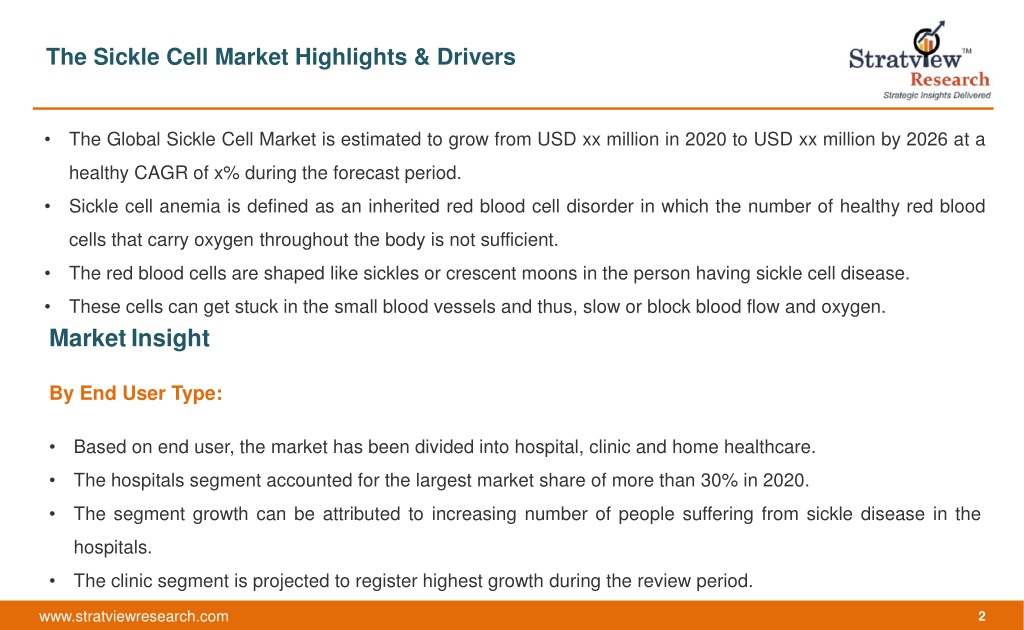This screenshot has width=1024, height=630.
Task: Click the red Research word in logo
Action: pos(950,80)
